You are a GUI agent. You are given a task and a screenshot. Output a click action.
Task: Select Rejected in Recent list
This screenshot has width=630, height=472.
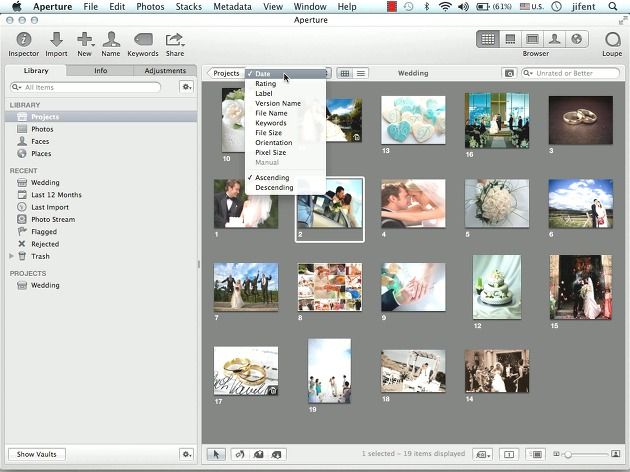click(45, 244)
